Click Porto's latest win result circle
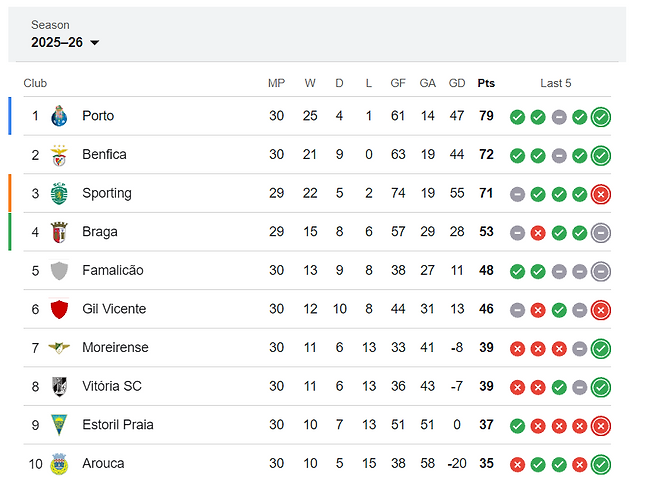Viewport: 658px width, 477px height. coord(601,117)
